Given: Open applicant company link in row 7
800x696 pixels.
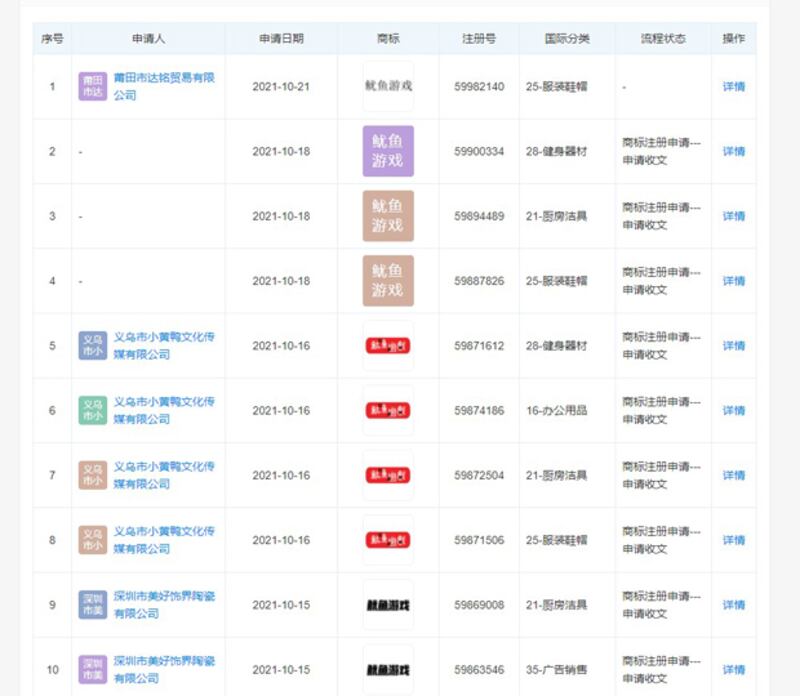Looking at the screenshot, I should (164, 475).
